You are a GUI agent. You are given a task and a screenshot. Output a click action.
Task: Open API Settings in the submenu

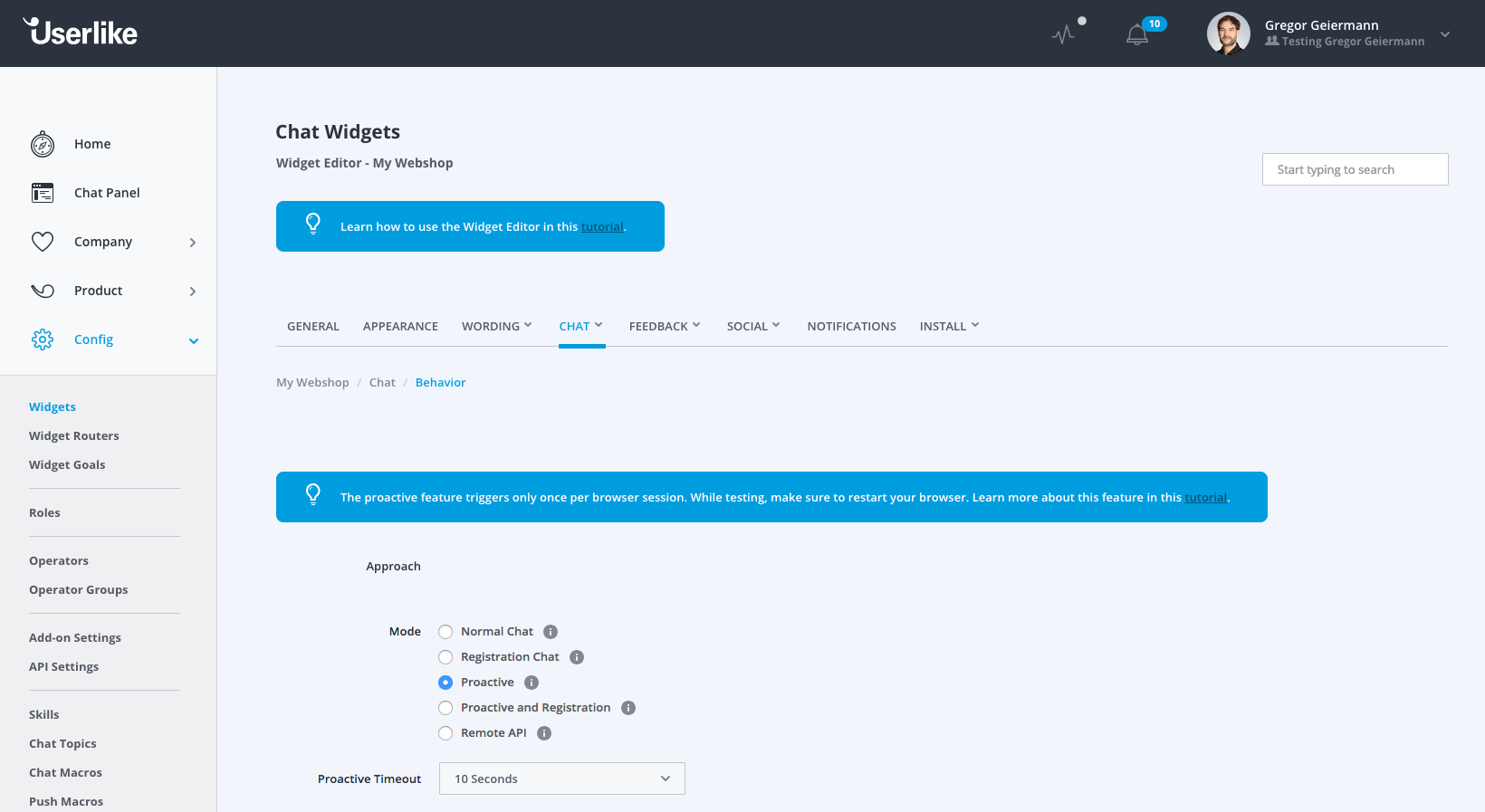(64, 667)
